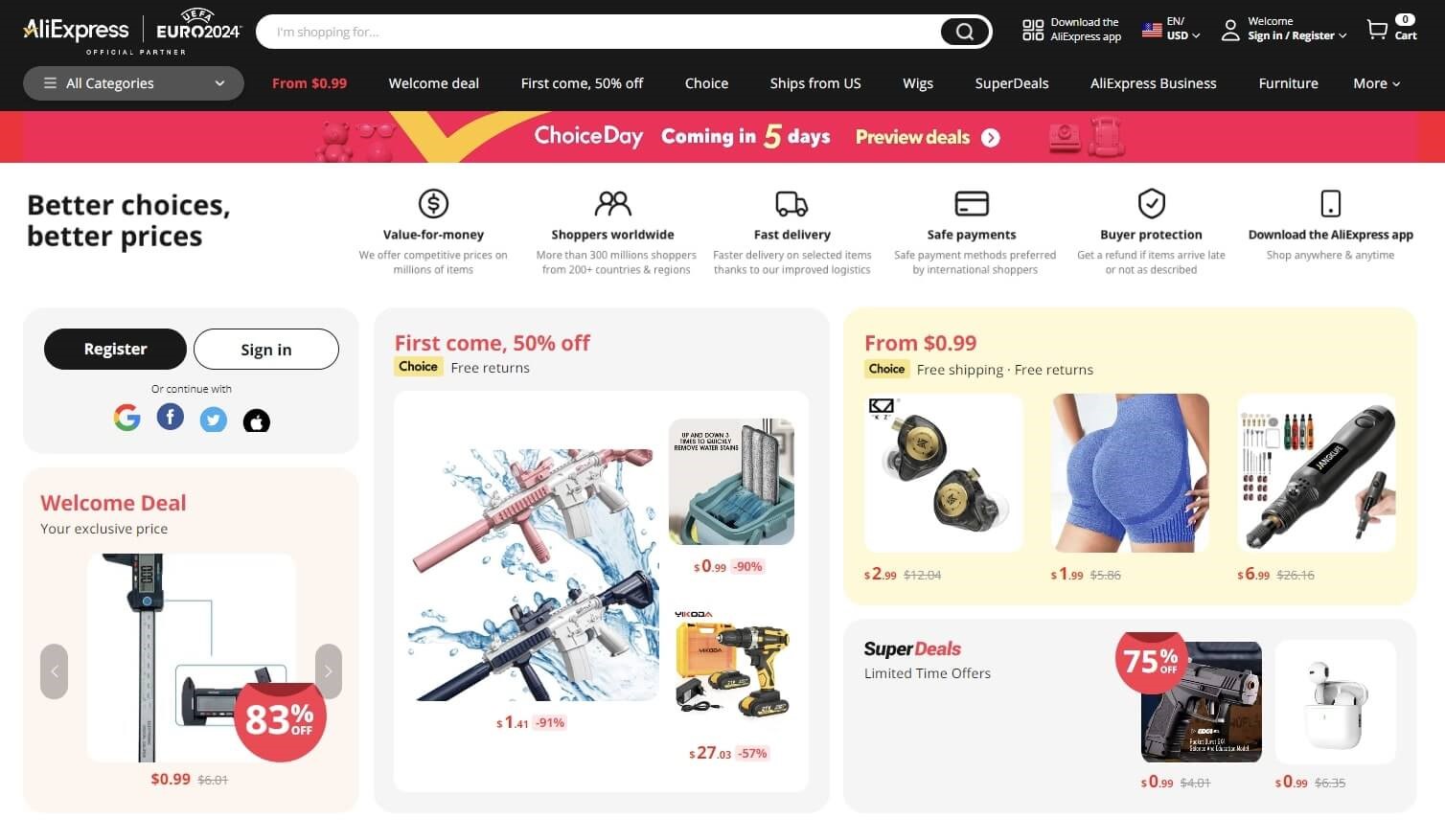Continue with Apple sign-in icon

click(257, 420)
